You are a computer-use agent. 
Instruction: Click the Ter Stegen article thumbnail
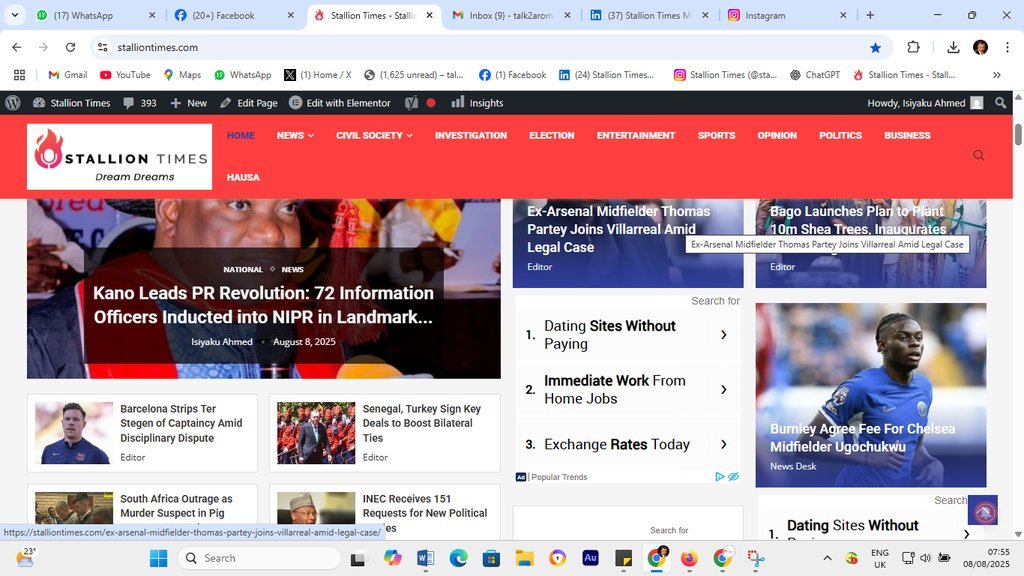point(74,432)
